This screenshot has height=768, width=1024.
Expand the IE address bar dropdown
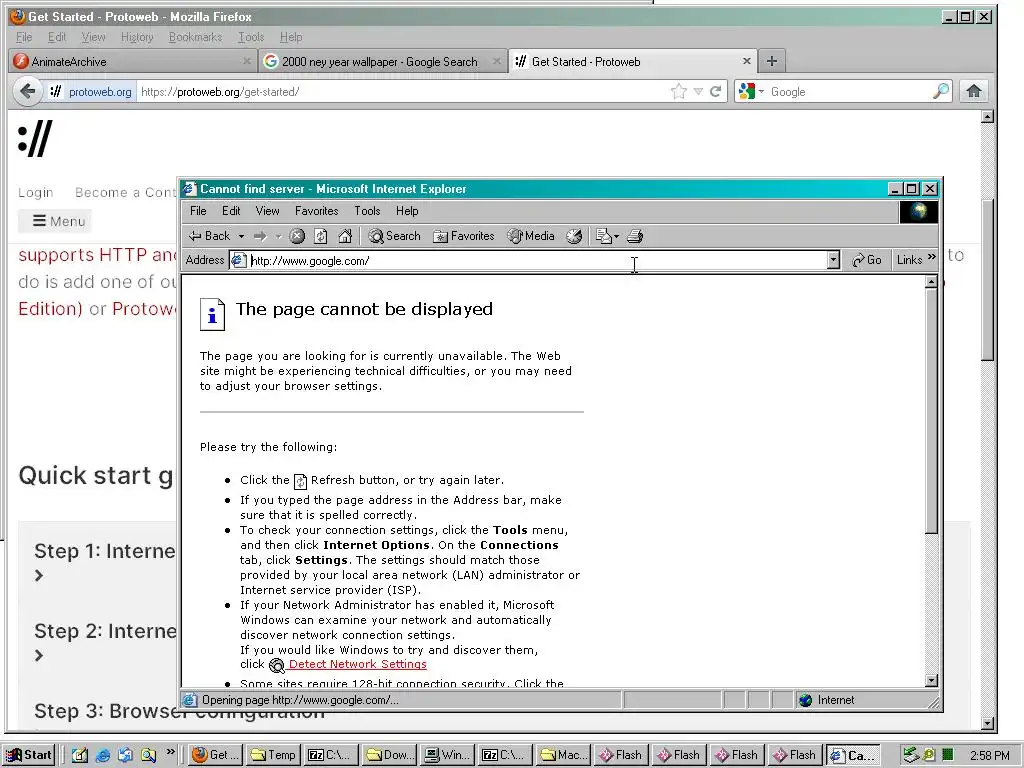coord(833,261)
